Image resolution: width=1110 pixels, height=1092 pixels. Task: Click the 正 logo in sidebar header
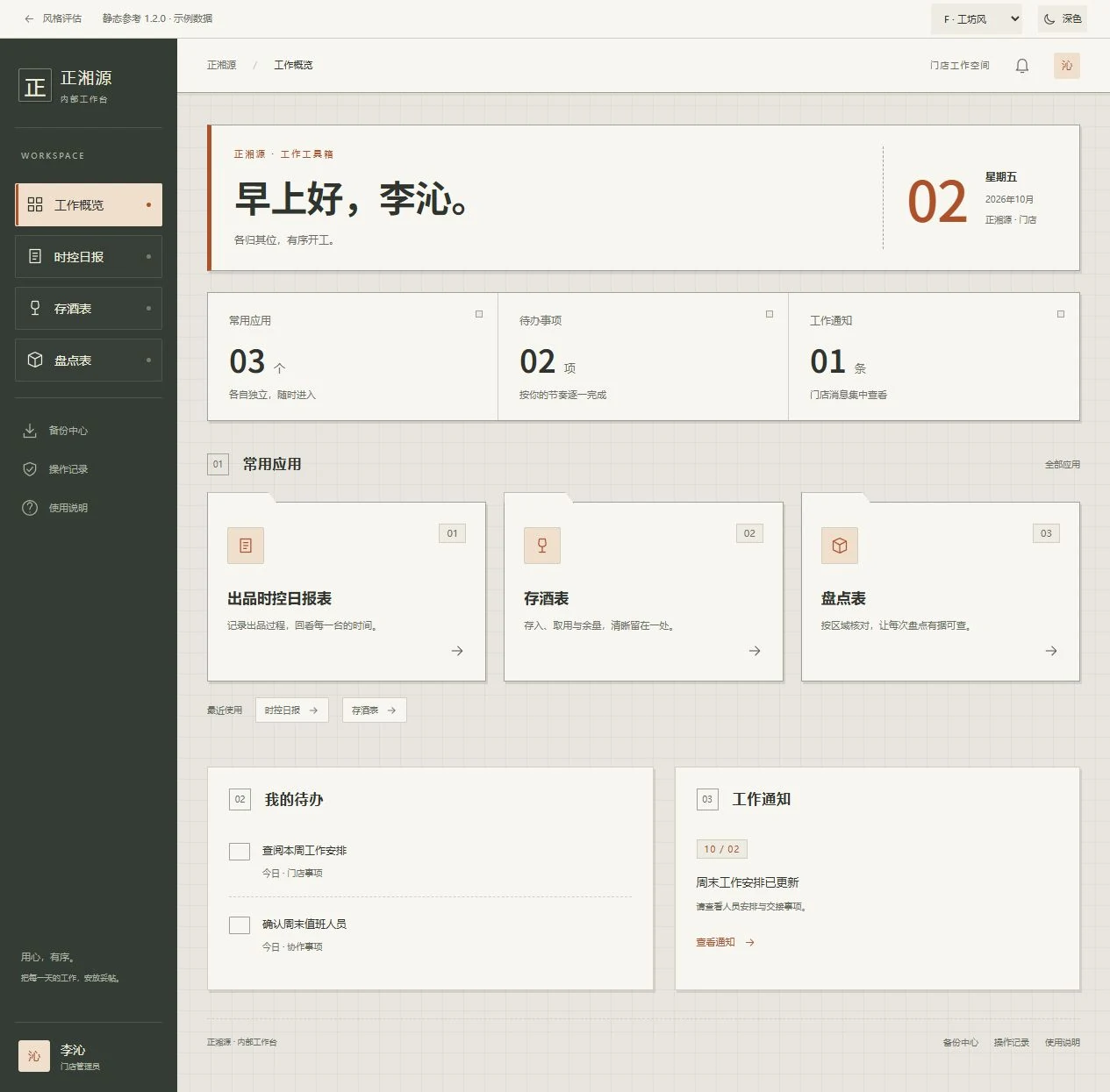click(x=35, y=86)
